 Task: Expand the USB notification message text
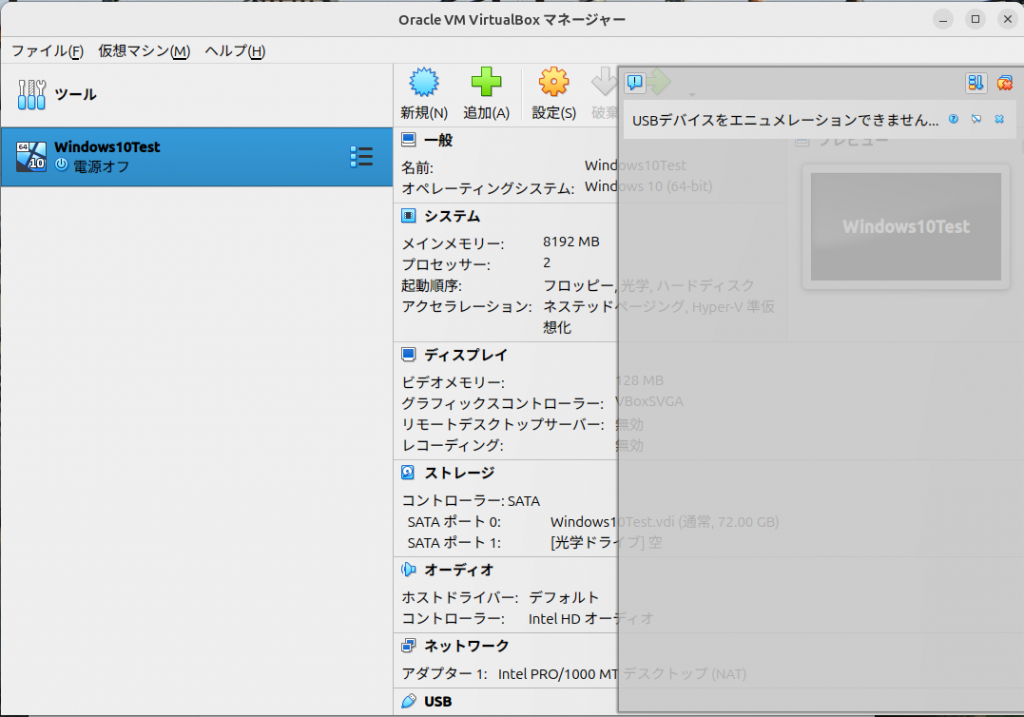[x=785, y=120]
